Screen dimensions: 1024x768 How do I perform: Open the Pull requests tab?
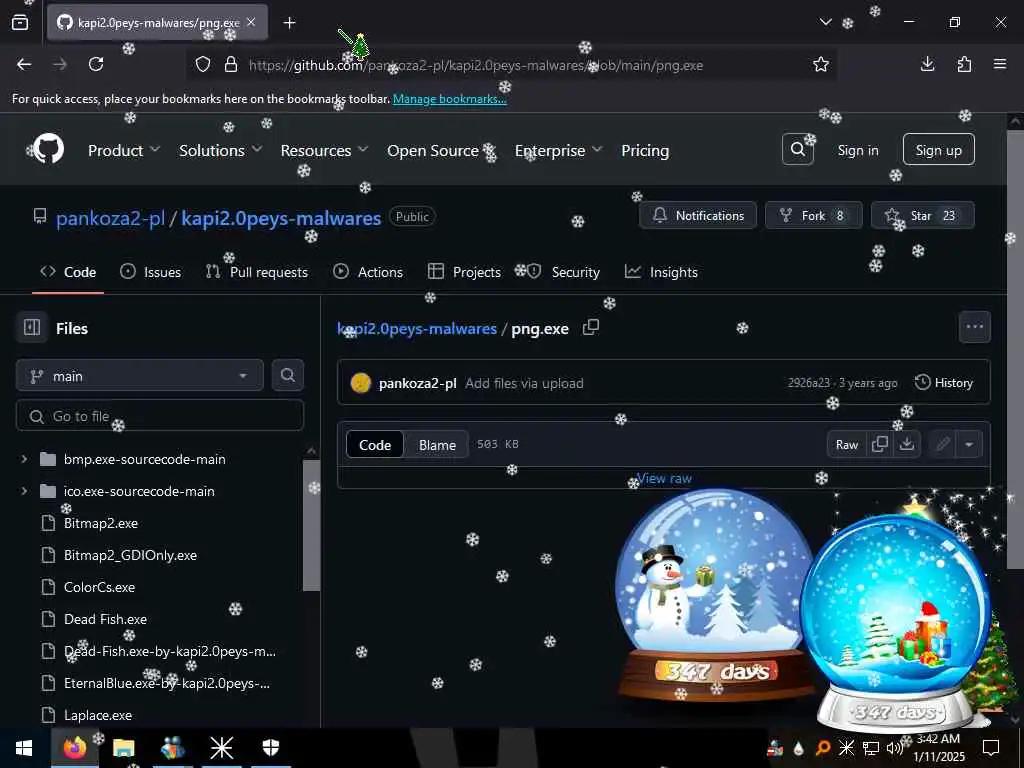[257, 272]
